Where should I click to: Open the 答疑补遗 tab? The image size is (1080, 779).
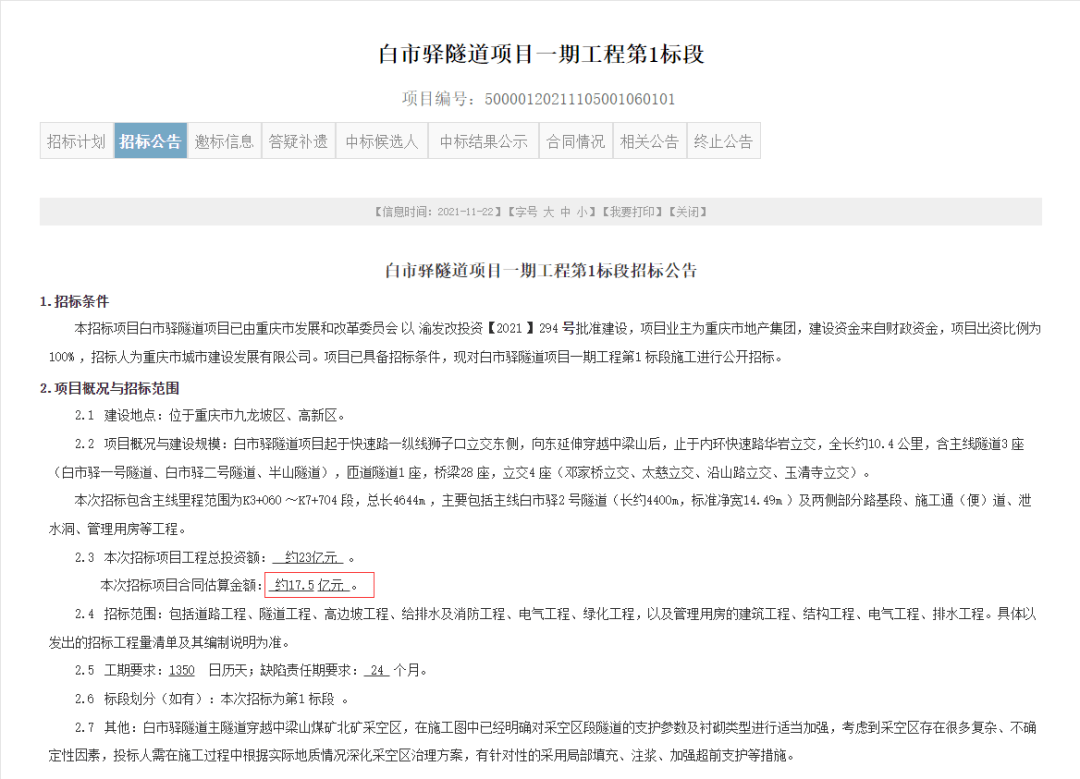[298, 141]
